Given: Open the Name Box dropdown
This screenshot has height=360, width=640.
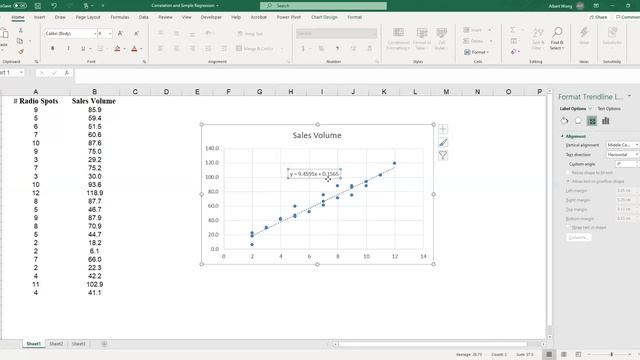Looking at the screenshot, I should pyautogui.click(x=21, y=73).
